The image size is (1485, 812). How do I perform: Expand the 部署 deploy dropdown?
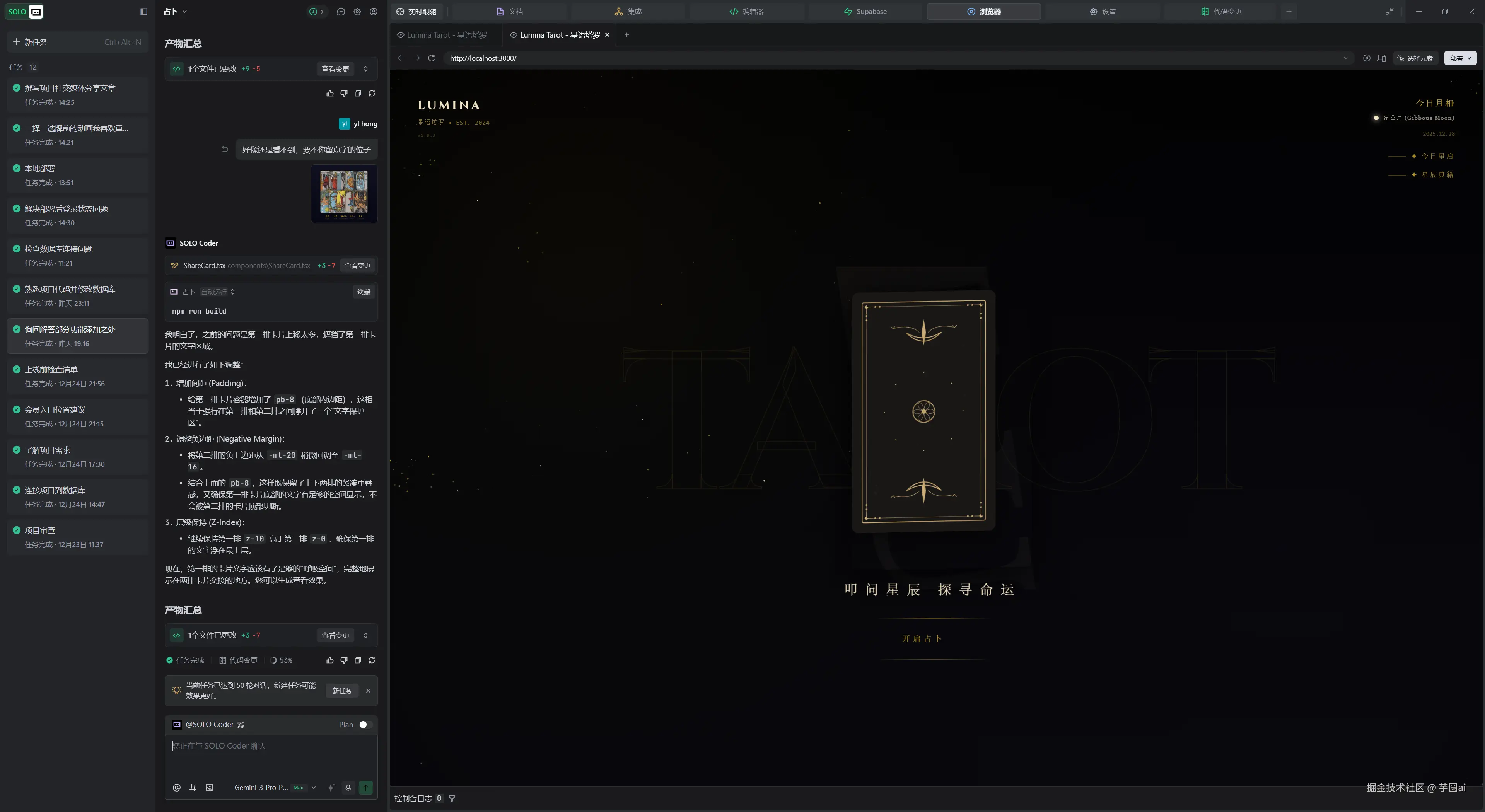pos(1469,58)
